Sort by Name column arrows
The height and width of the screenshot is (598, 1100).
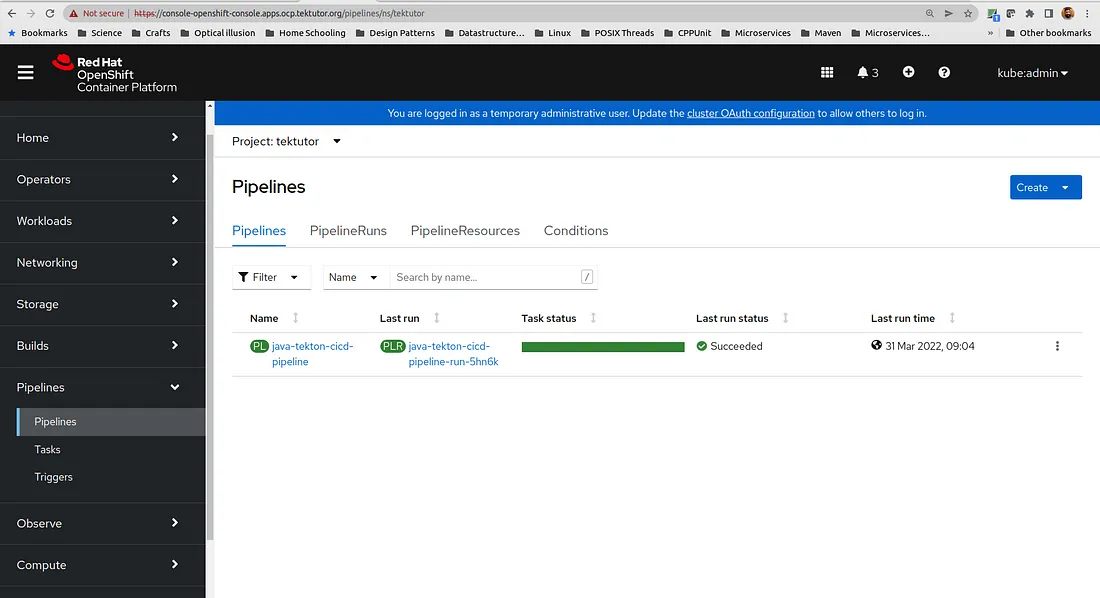[295, 318]
